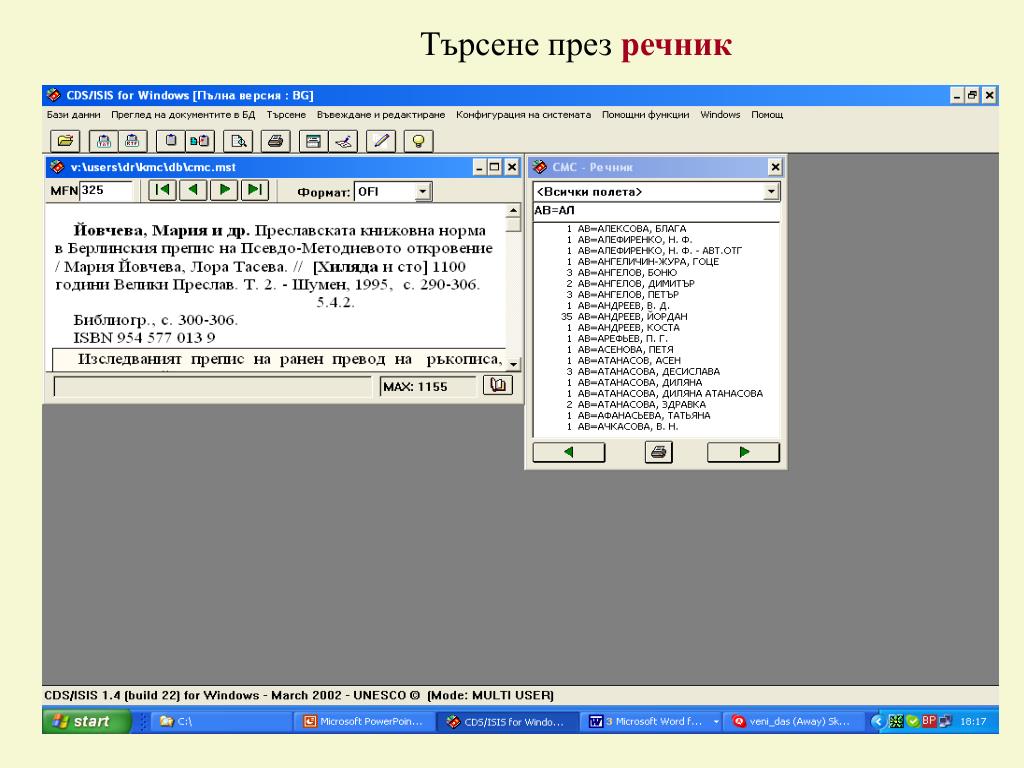The image size is (1024, 768).
Task: Click the light bulb toolbar icon
Action: coord(419,141)
